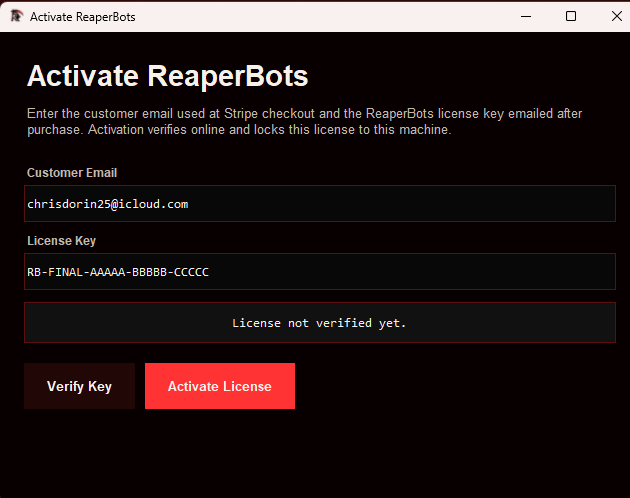Viewport: 630px width, 498px height.
Task: Click the "Activate ReaperBots" heading
Action: pyautogui.click(x=168, y=76)
